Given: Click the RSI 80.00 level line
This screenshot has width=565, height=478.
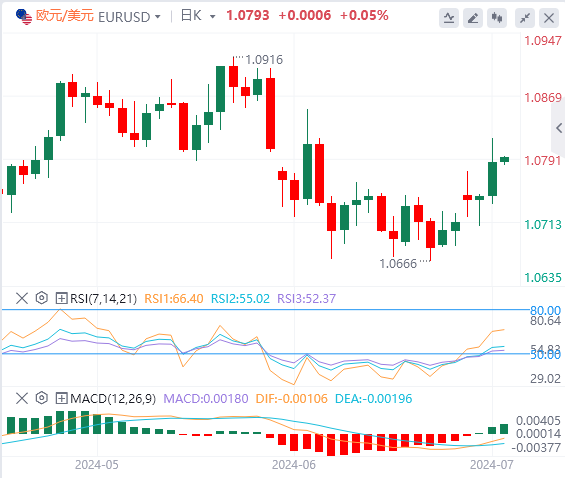Looking at the screenshot, I should 266,309.
